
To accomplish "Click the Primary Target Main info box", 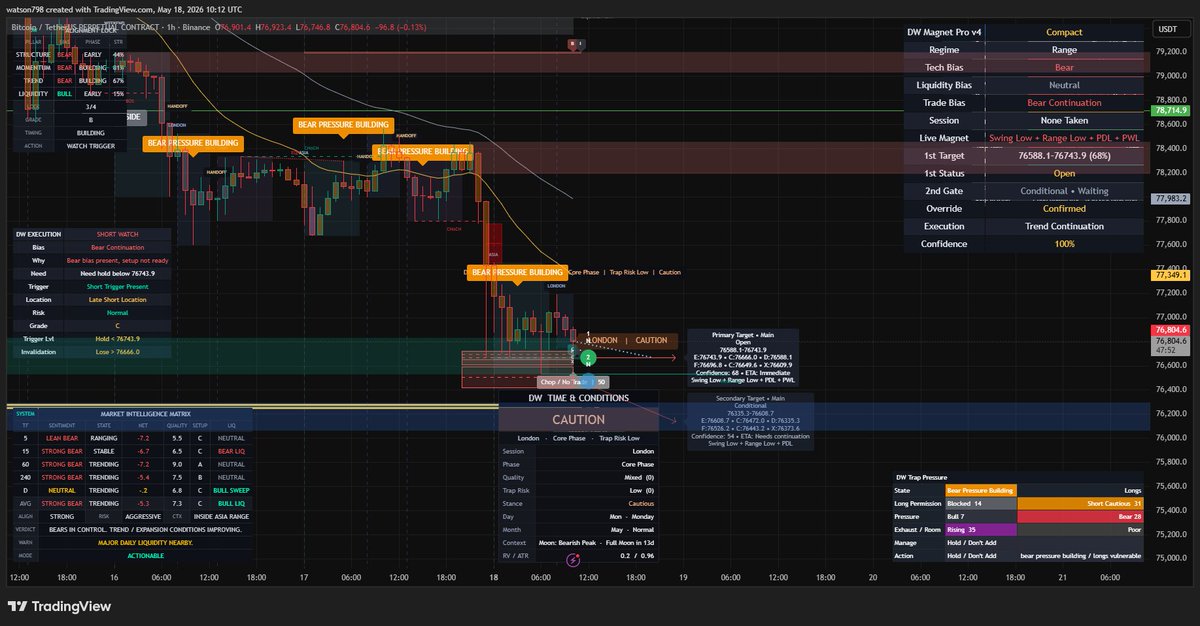I will tap(743, 357).
